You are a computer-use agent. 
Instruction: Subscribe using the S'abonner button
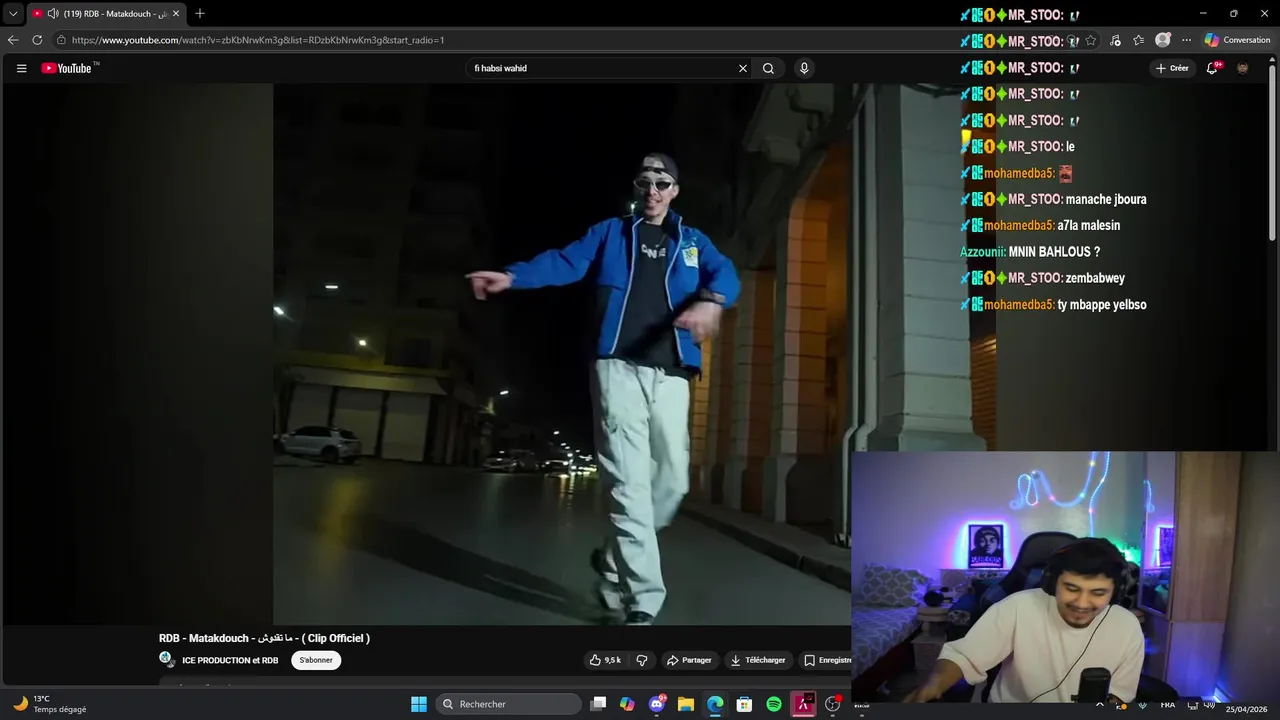[x=316, y=660]
